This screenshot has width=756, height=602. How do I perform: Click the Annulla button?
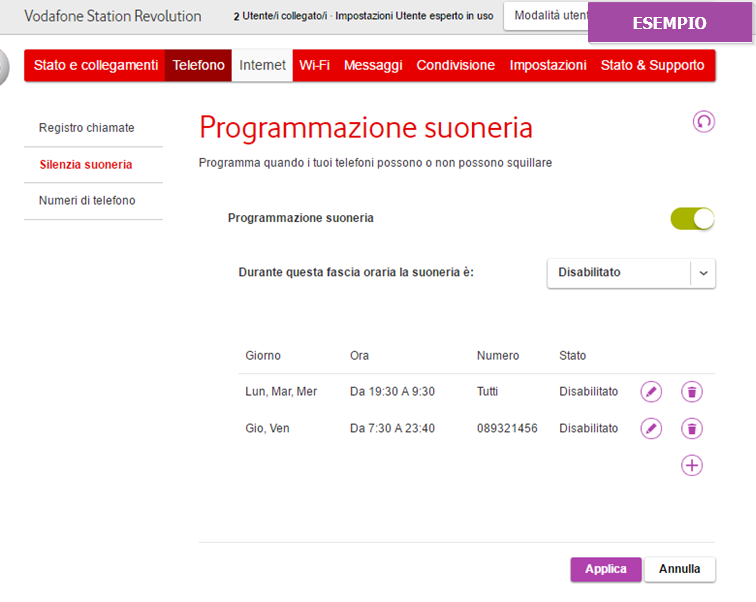click(680, 569)
